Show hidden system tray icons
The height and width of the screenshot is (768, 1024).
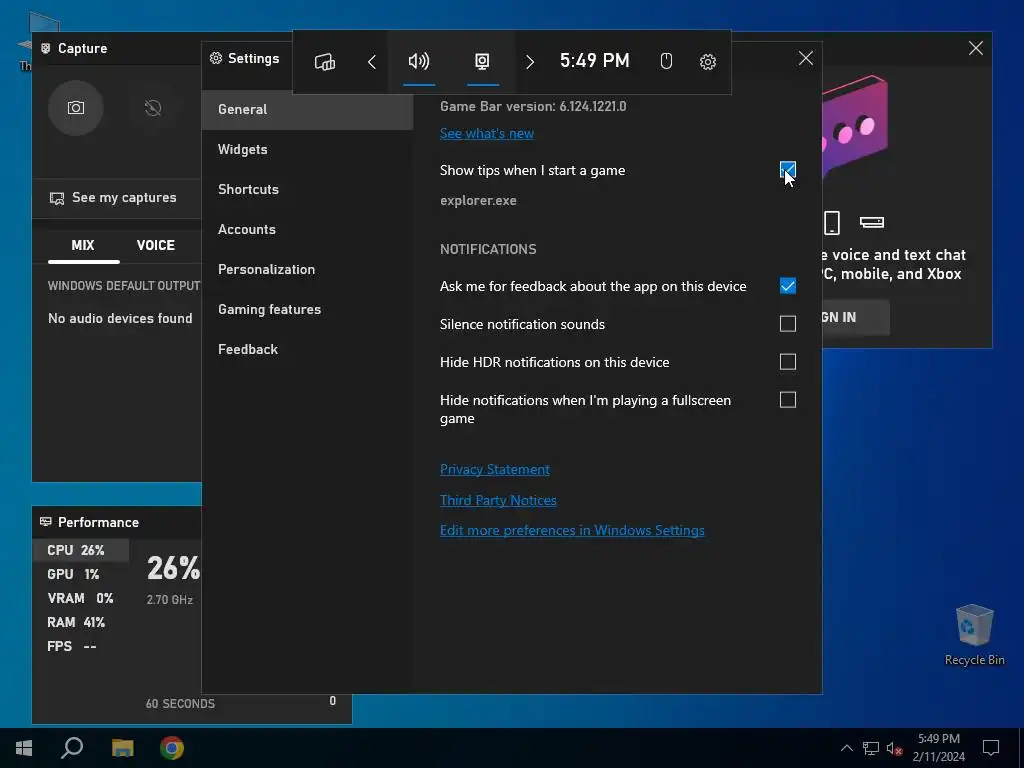pyautogui.click(x=846, y=748)
